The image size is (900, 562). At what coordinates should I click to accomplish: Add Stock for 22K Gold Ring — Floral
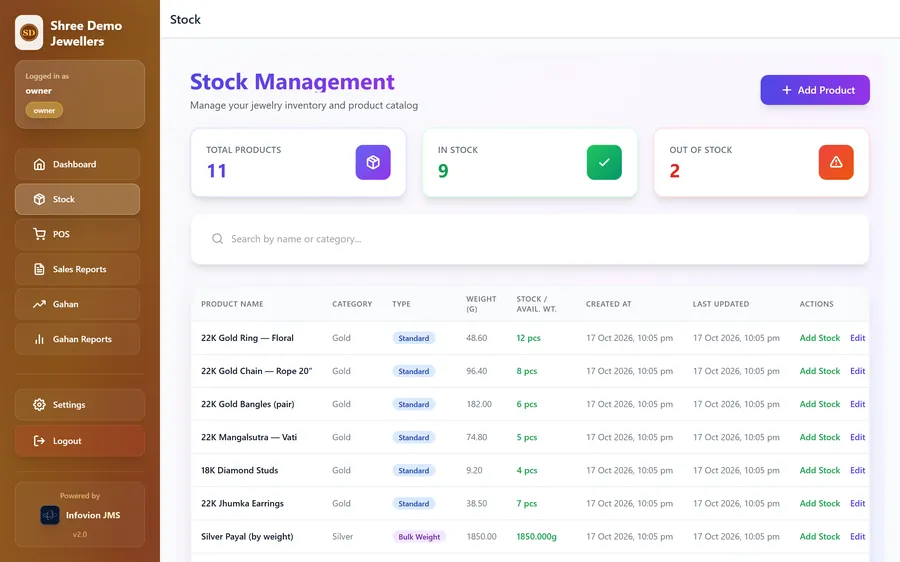coord(820,338)
